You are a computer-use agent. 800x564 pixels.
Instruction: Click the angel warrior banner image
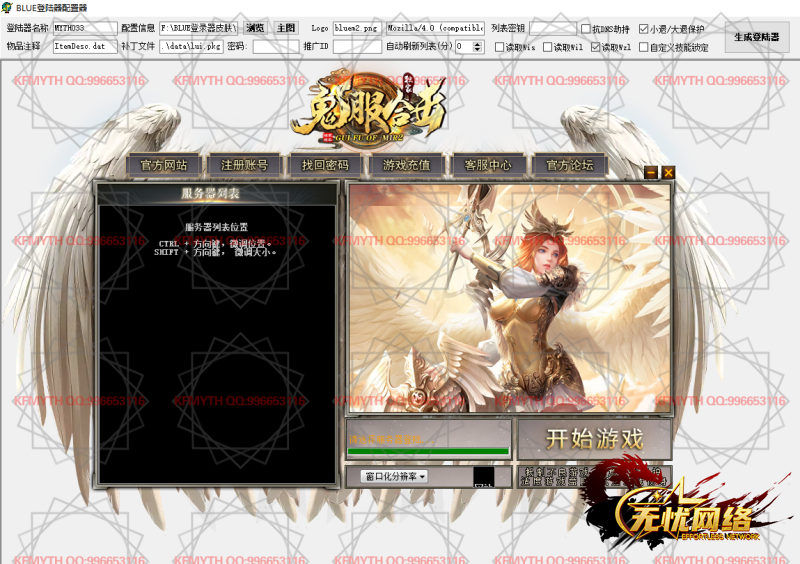(509, 298)
